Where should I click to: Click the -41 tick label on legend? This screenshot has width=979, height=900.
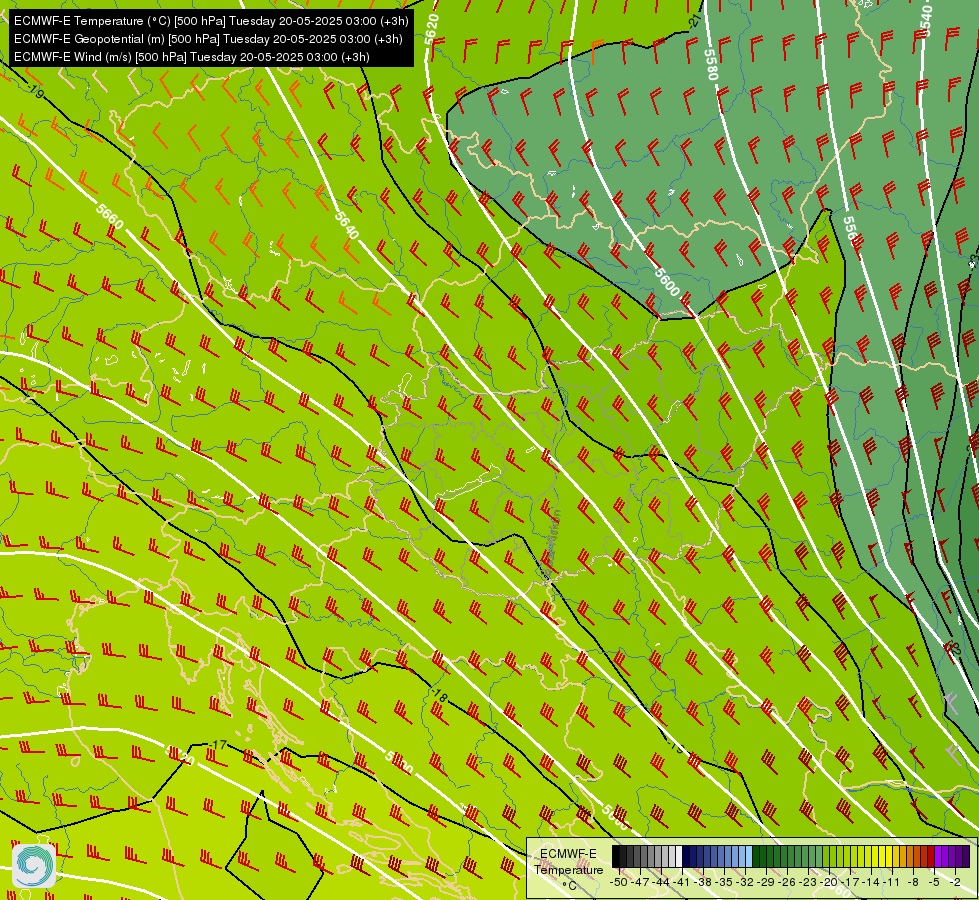point(681,882)
